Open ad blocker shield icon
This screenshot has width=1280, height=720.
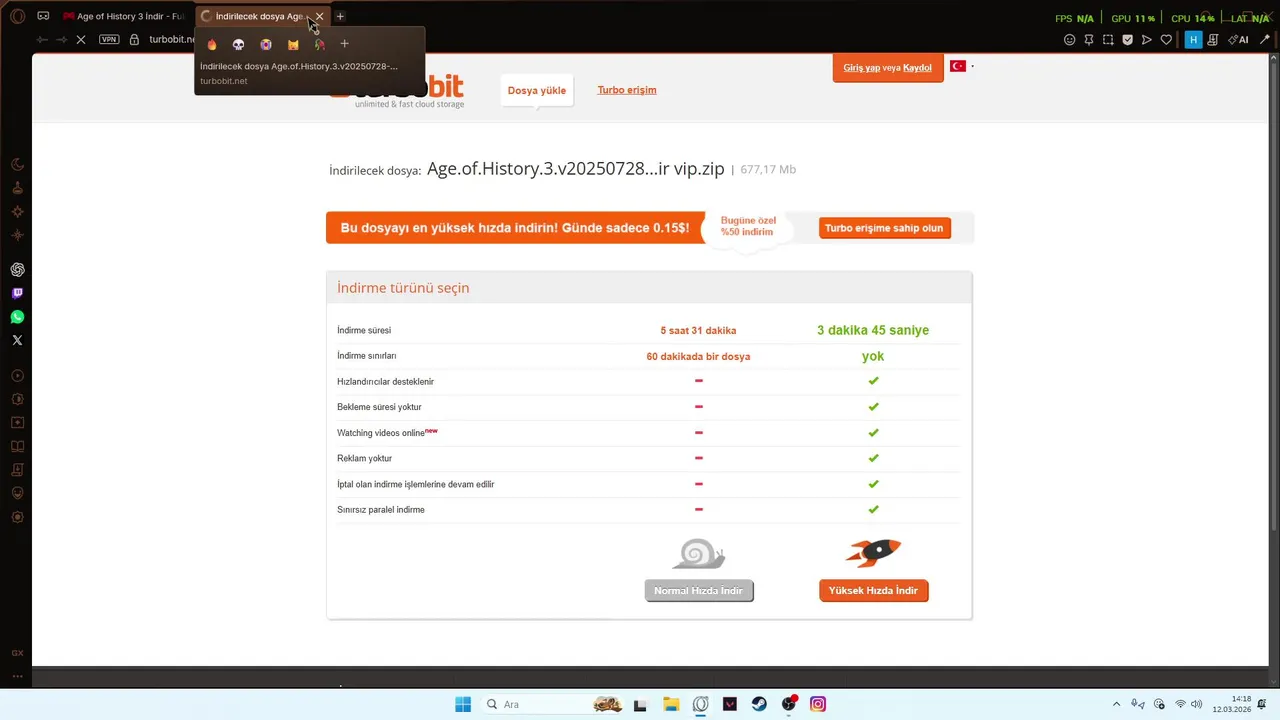point(1127,40)
